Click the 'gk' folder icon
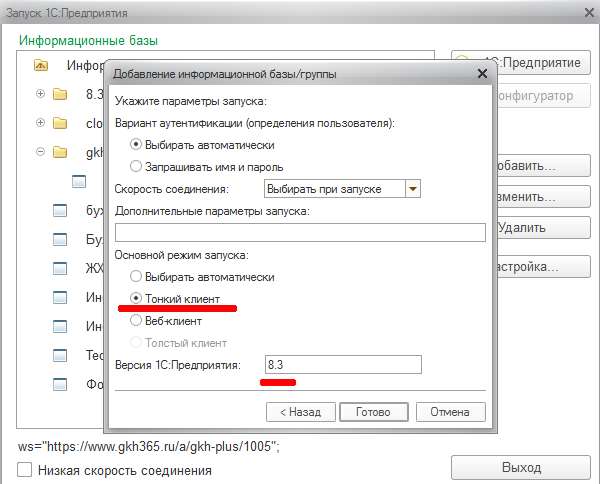This screenshot has width=600, height=484. (60, 152)
